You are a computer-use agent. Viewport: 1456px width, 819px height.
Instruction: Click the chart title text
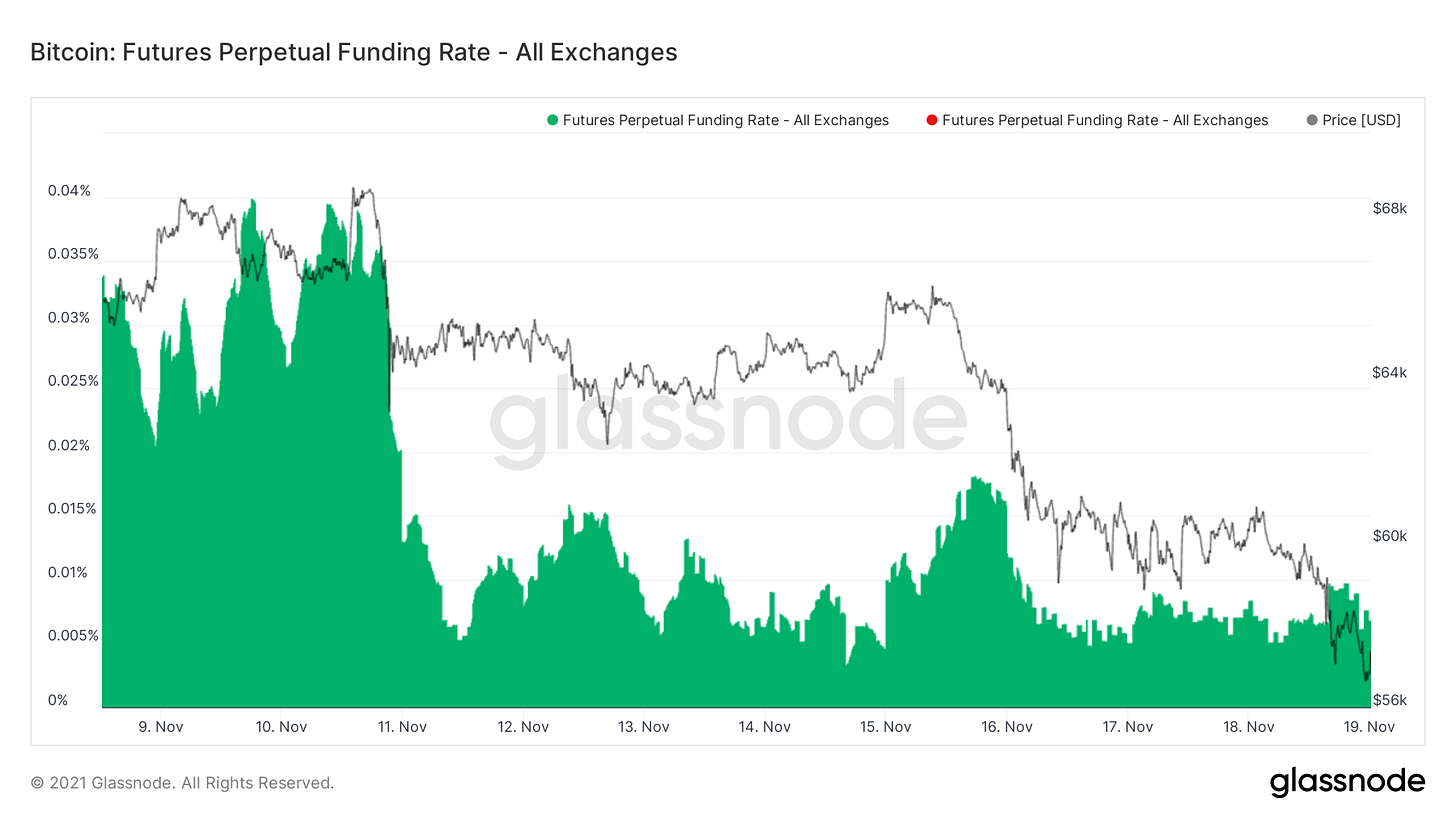coord(354,52)
